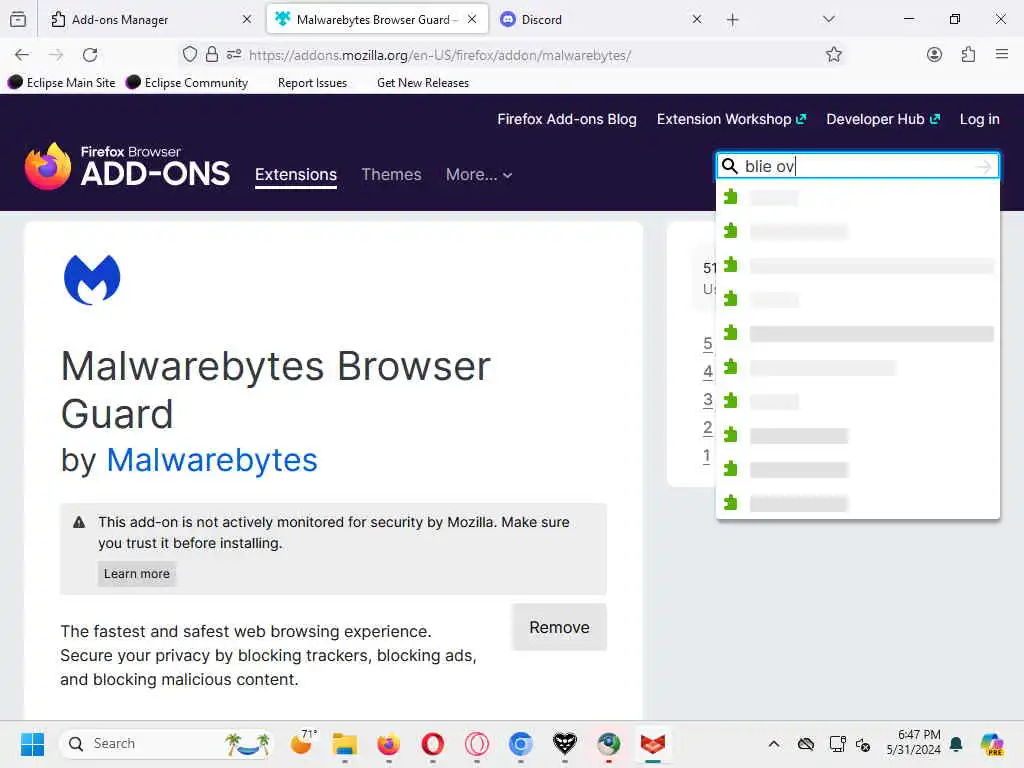Open Firefox View button

pos(18,20)
